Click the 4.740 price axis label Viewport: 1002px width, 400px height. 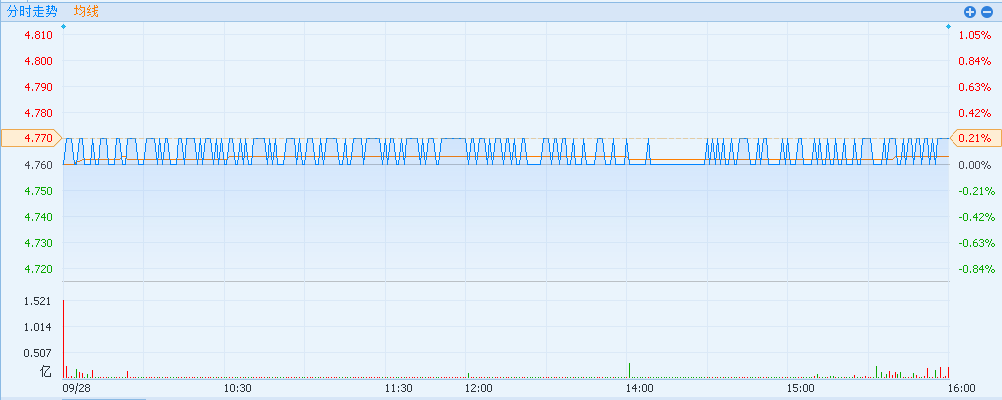click(38, 217)
